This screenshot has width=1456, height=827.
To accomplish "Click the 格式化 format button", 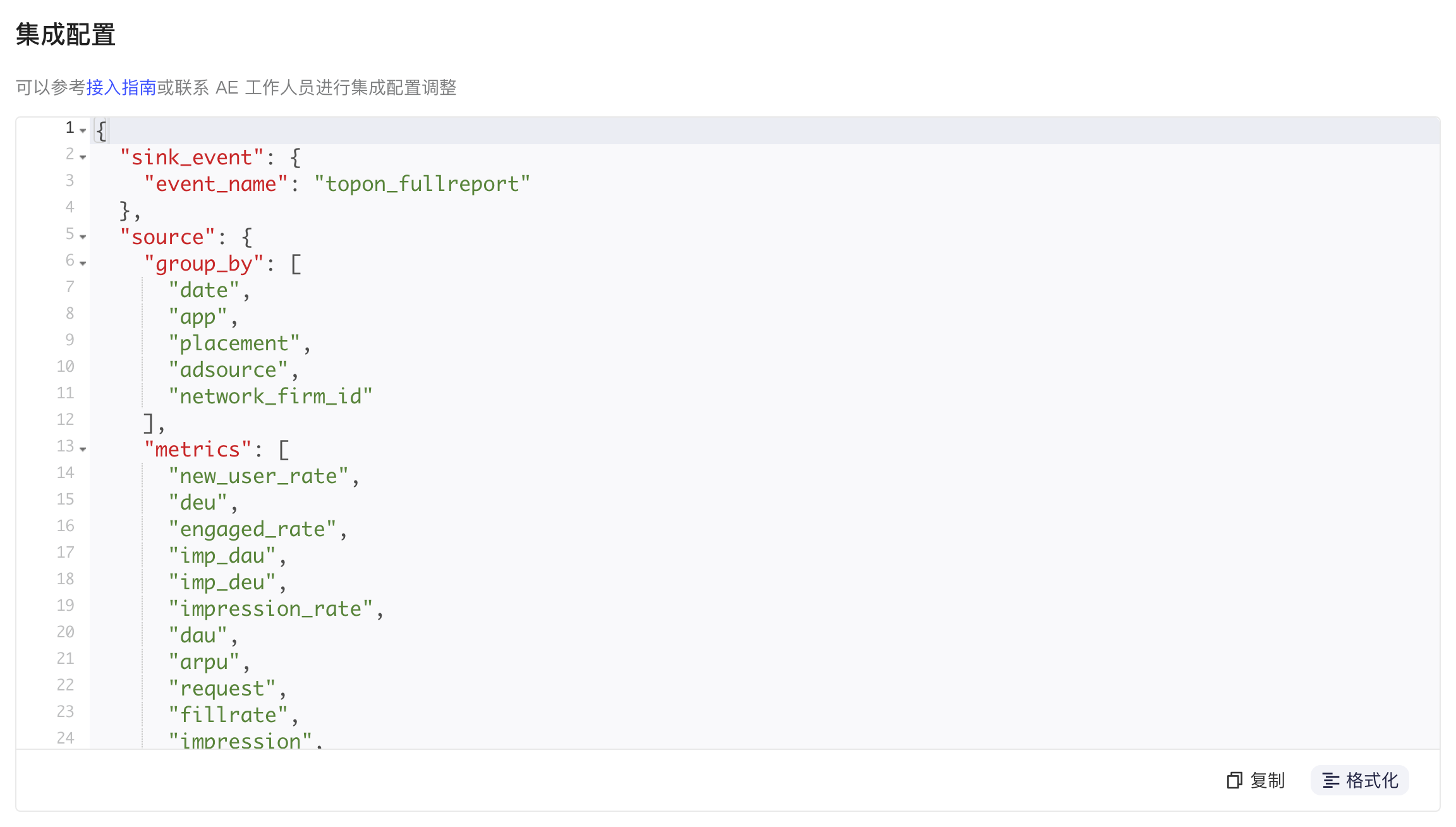I will coord(1360,780).
